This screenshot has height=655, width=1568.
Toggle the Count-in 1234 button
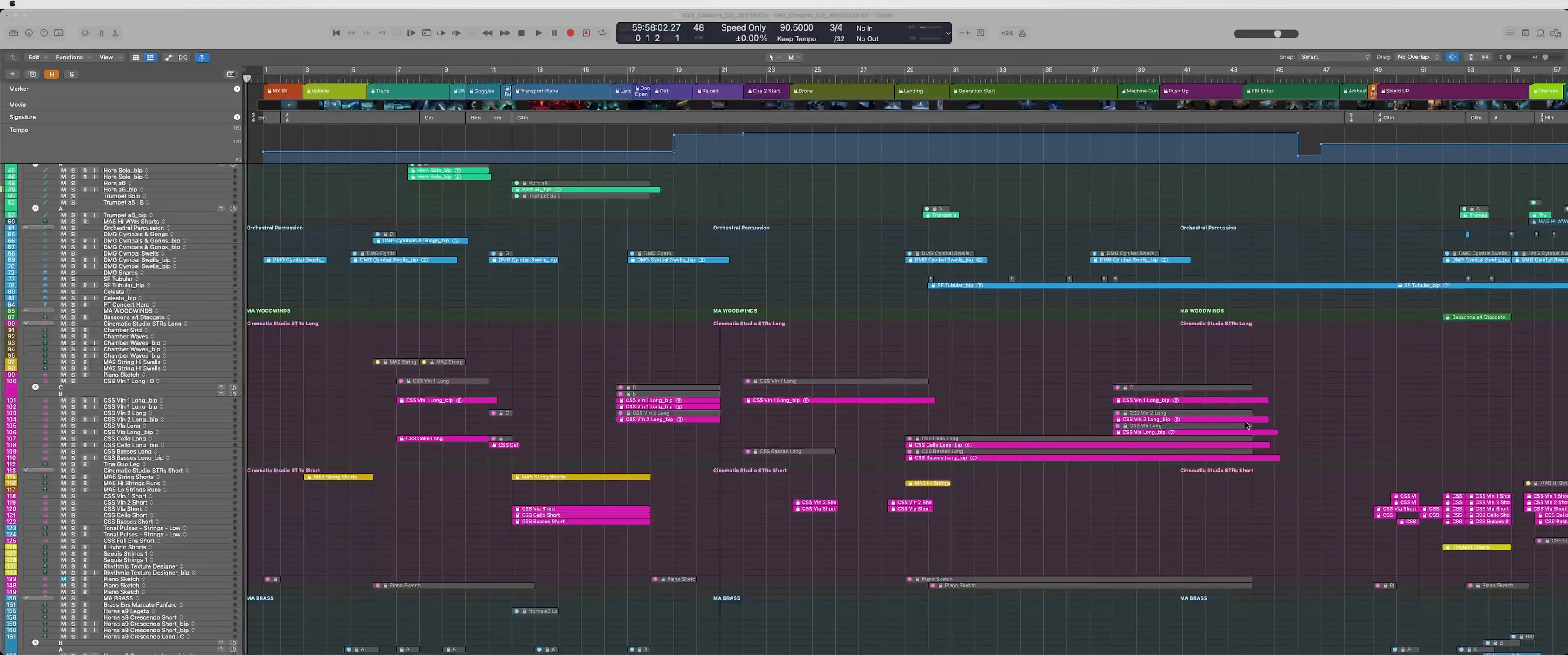(x=1008, y=33)
